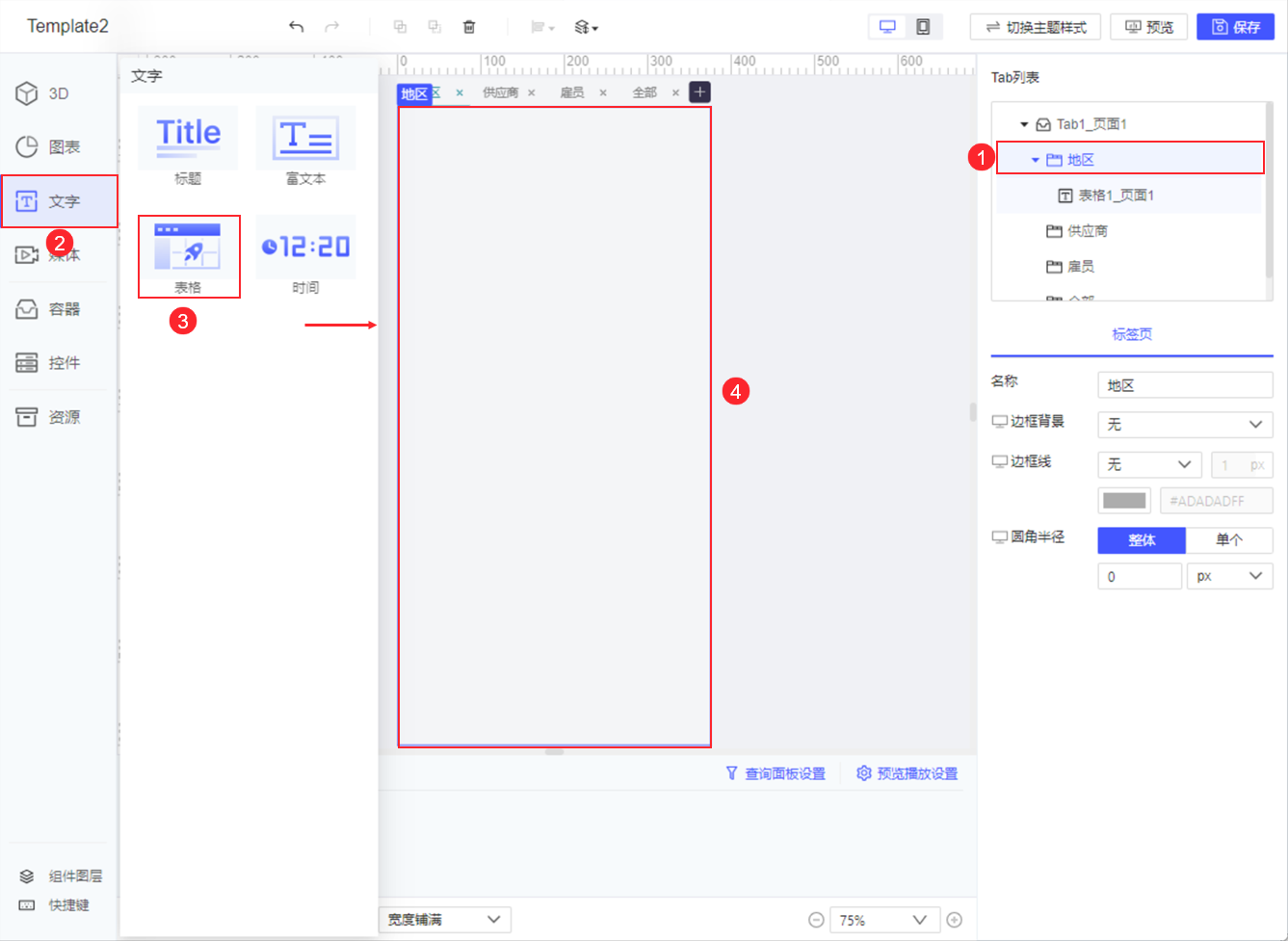This screenshot has height=941, width=1288.
Task: Click the 名称 name input field
Action: tap(1185, 385)
